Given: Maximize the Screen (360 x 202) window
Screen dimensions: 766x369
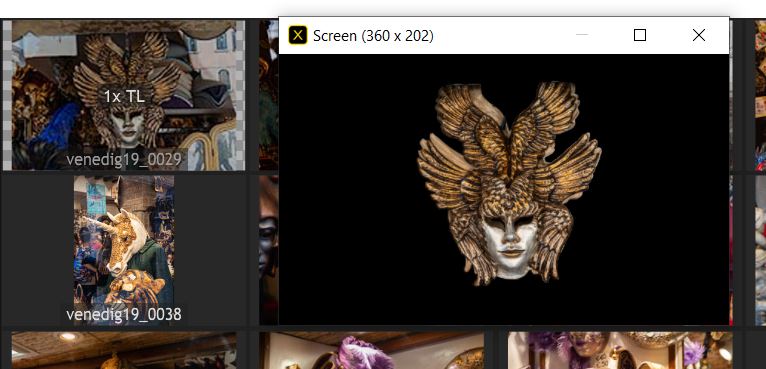Looking at the screenshot, I should tap(639, 35).
